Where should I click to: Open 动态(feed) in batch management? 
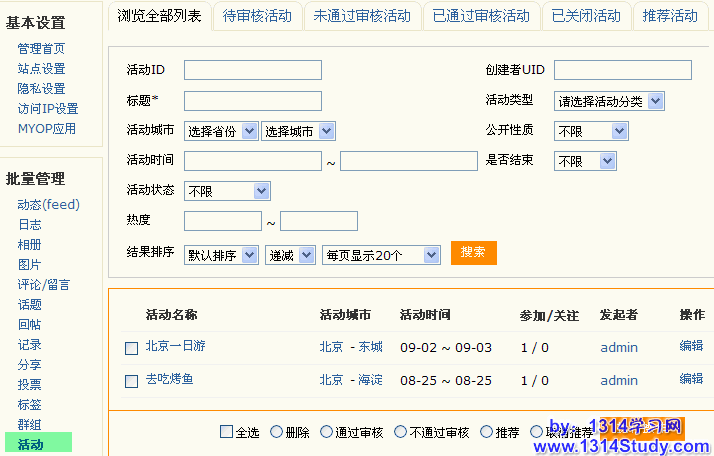[x=48, y=204]
